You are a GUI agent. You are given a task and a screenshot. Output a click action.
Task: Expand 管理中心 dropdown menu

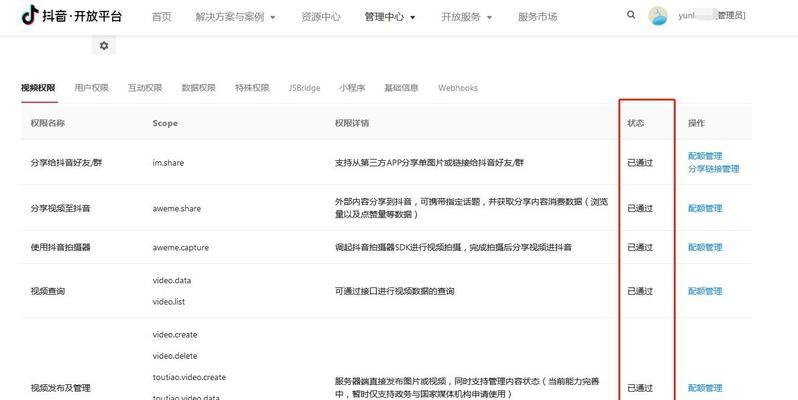pos(390,17)
